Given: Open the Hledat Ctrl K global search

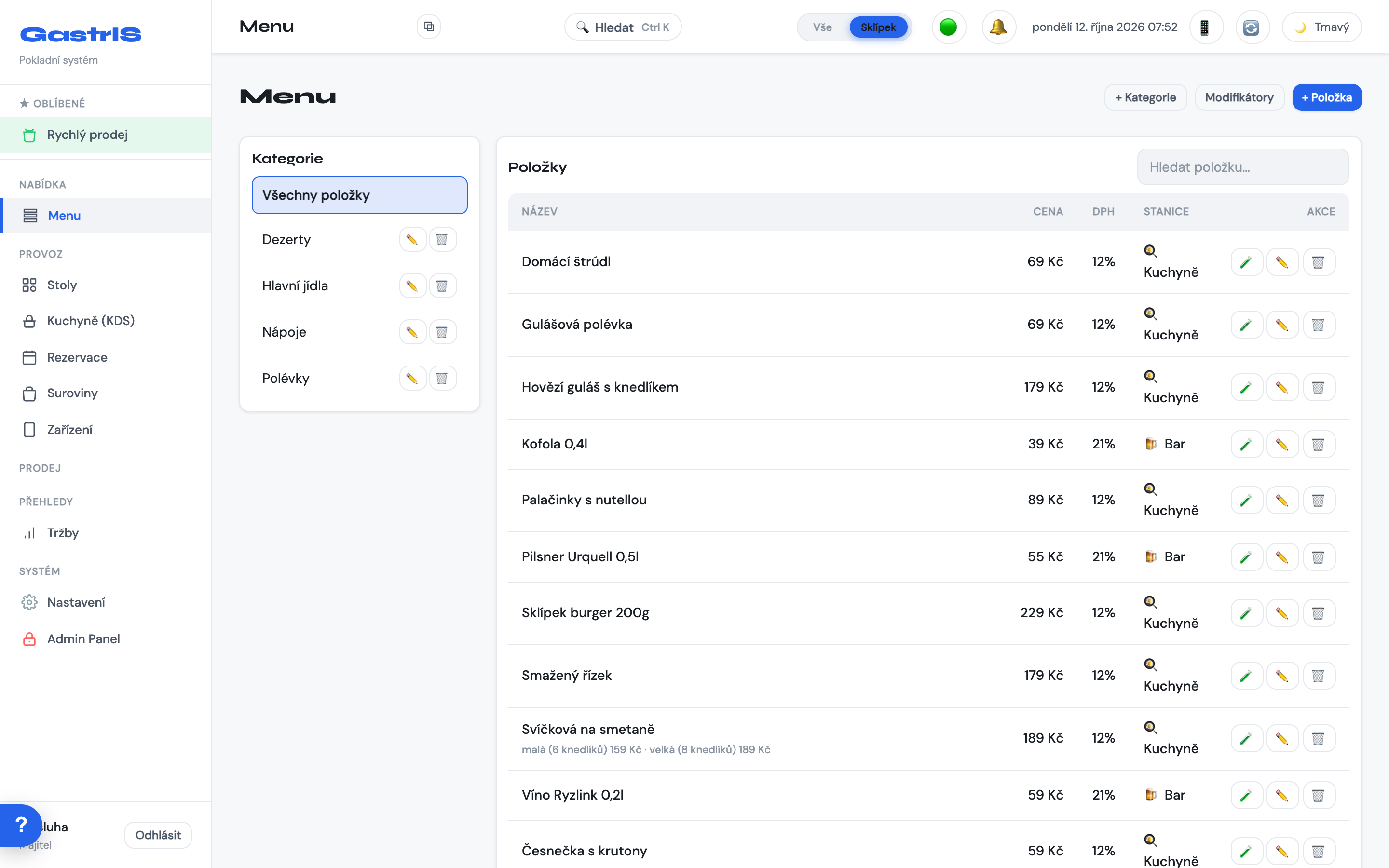Looking at the screenshot, I should 623,27.
